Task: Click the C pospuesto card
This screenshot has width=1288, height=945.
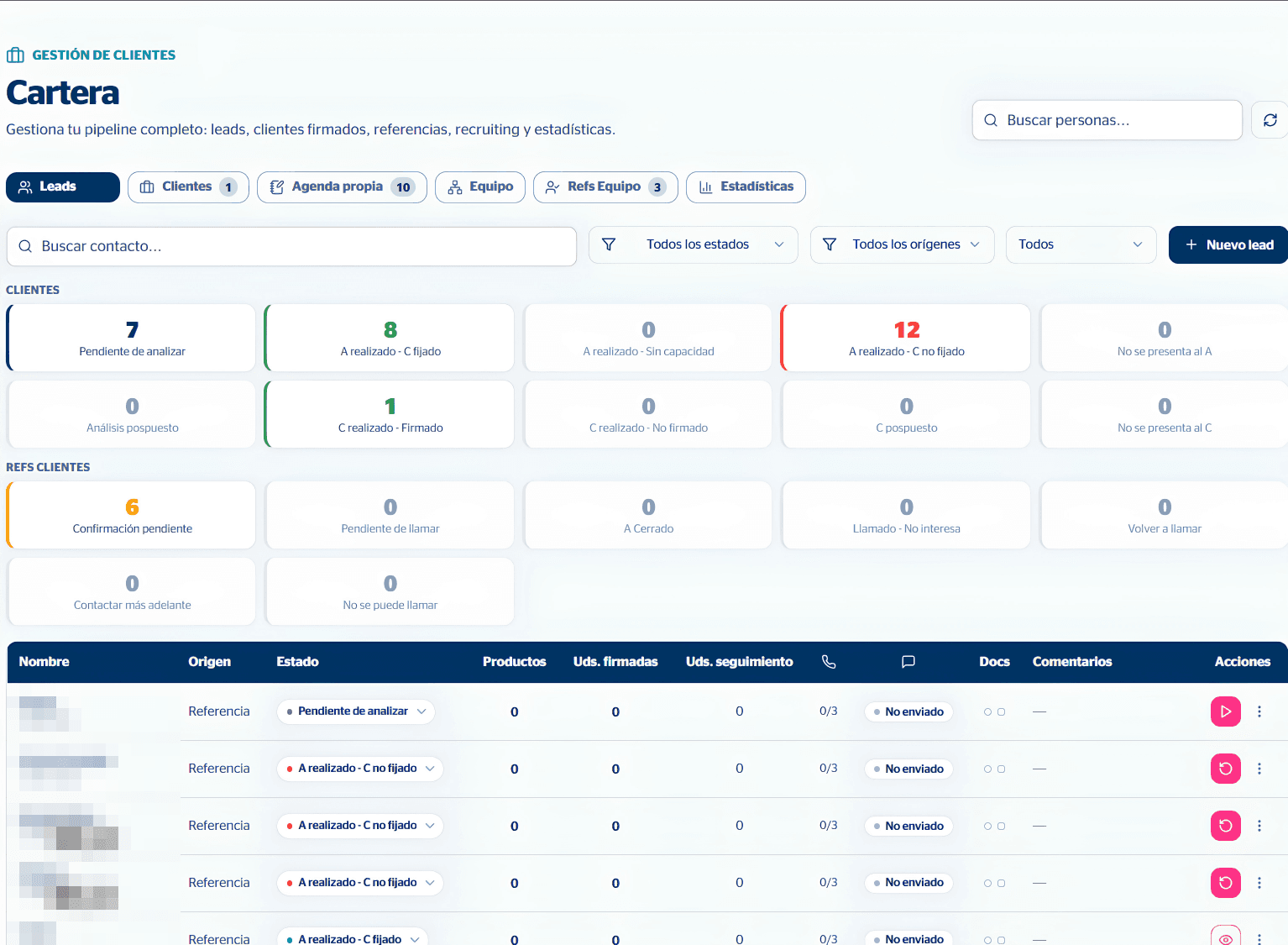Action: pyautogui.click(x=906, y=414)
